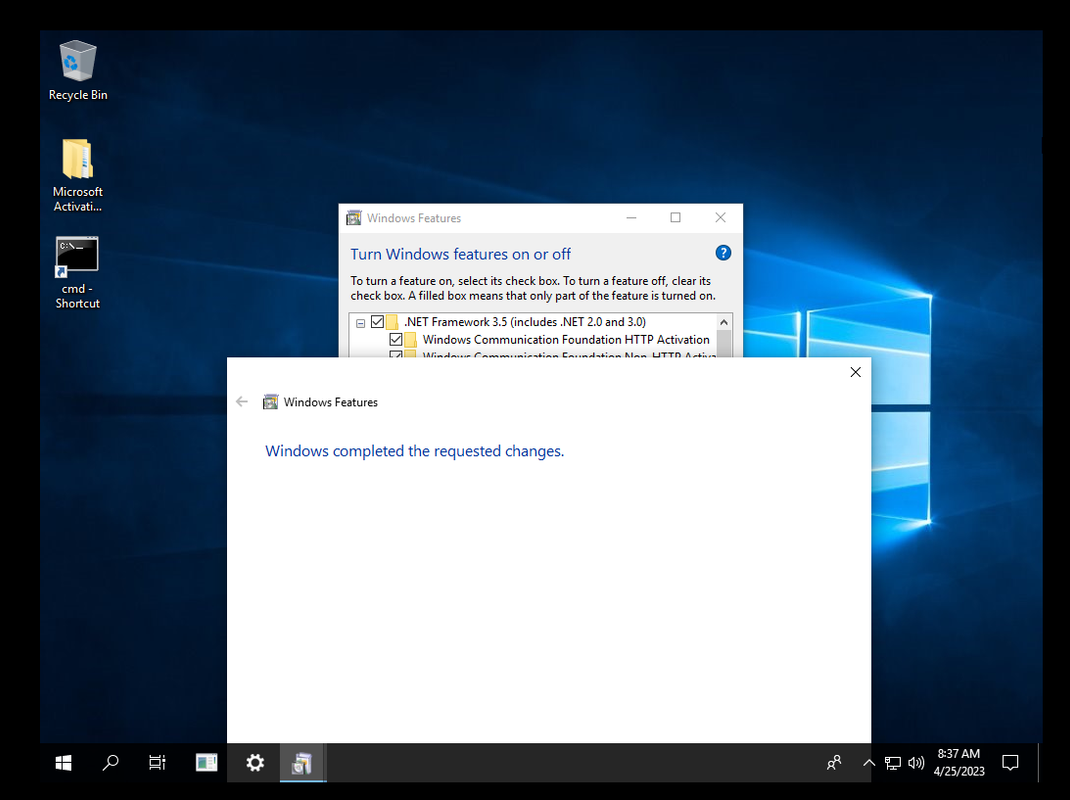Click the Windows Features icon in dialog header
Viewport: 1070px width, 800px height.
(270, 401)
